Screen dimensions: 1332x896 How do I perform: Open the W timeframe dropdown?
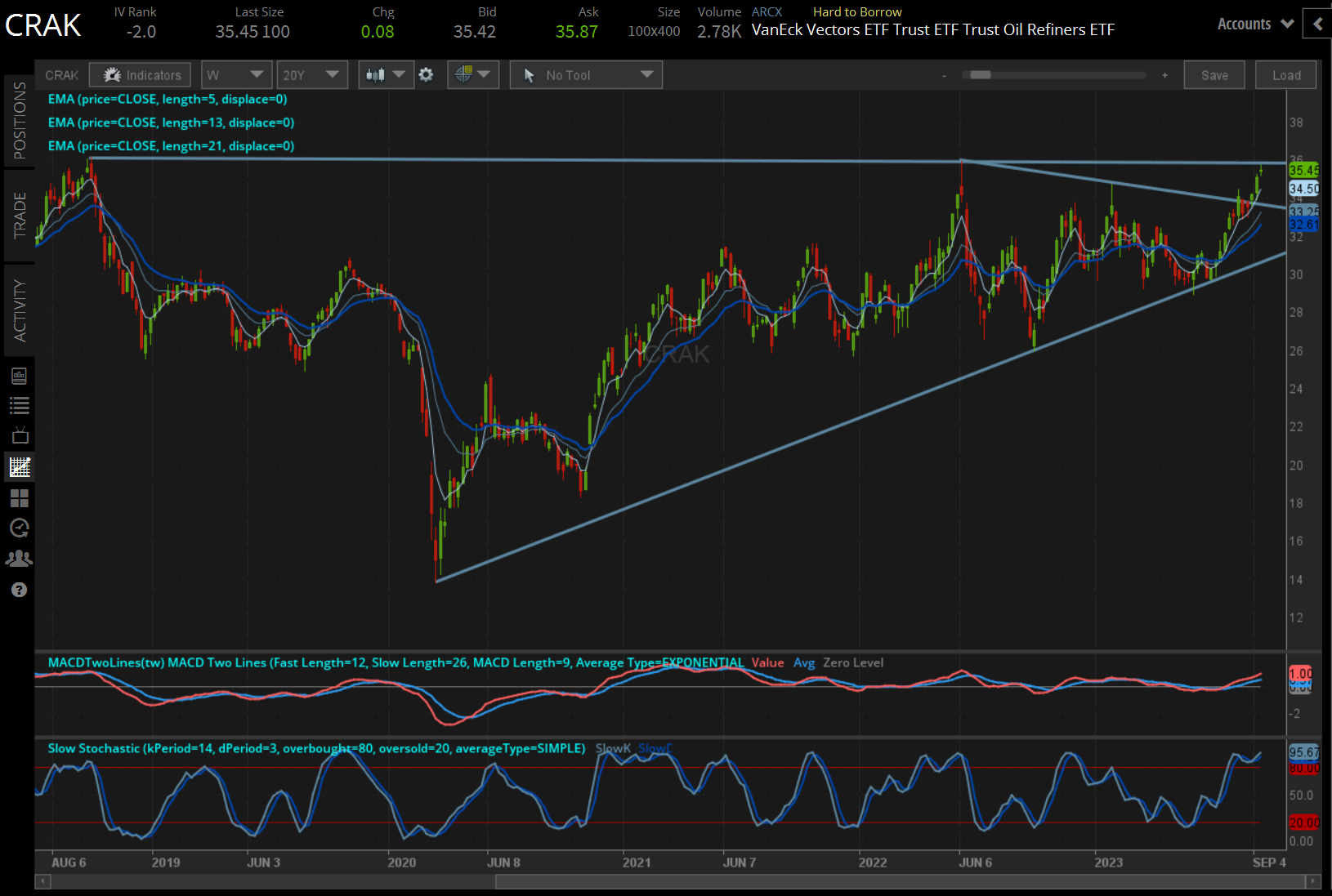[x=236, y=74]
